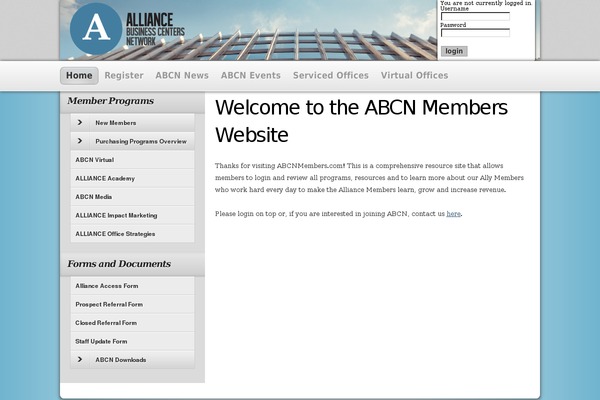
Task: Expand the New Members chevron arrow
Action: coord(80,122)
